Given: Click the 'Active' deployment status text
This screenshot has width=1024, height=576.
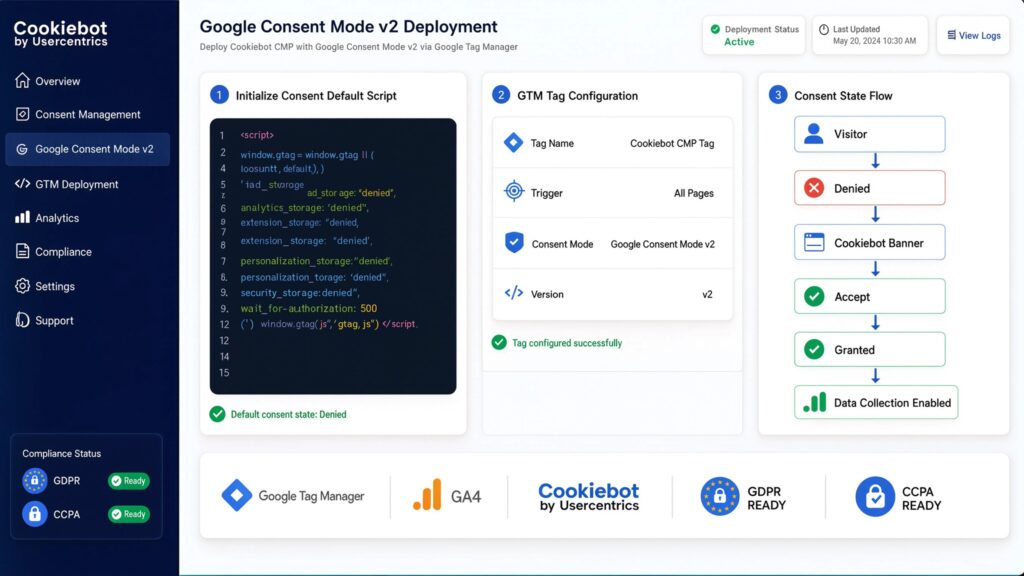Looking at the screenshot, I should click(739, 42).
